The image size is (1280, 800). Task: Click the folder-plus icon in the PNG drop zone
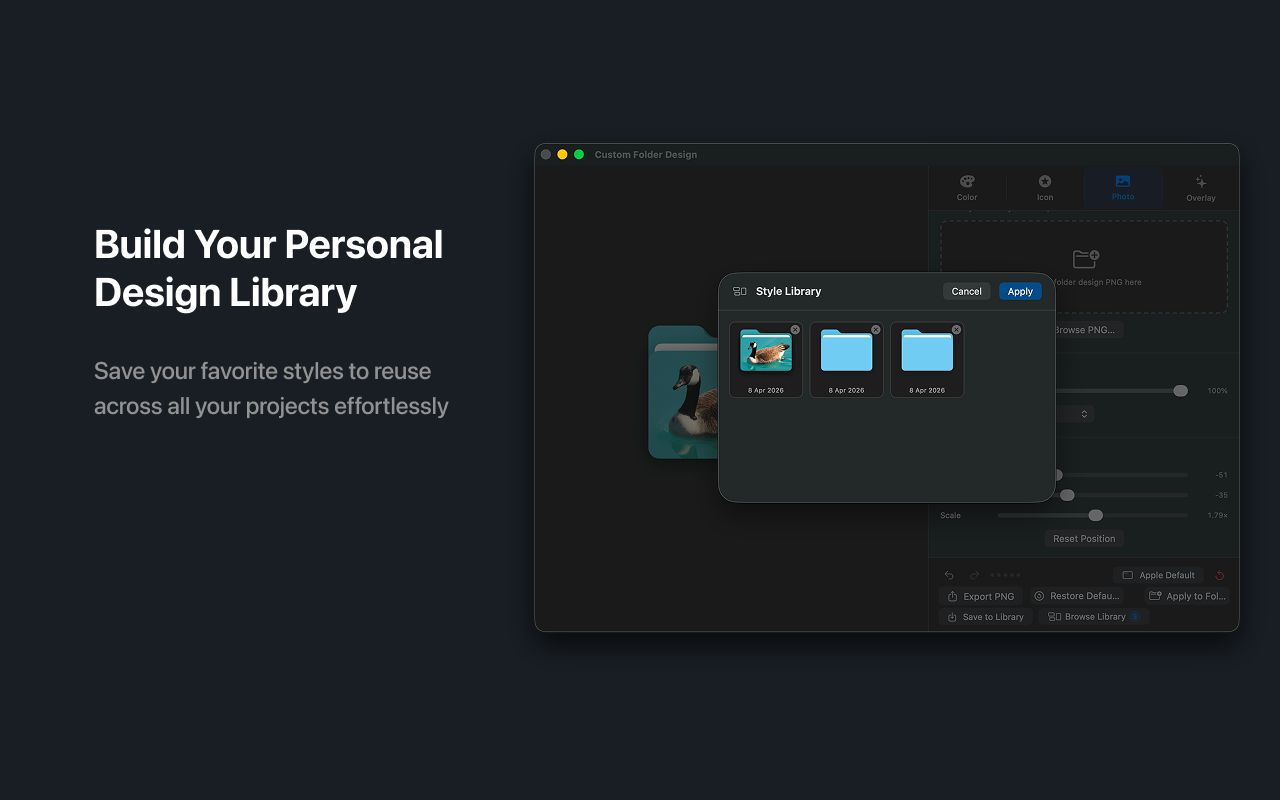(x=1084, y=258)
